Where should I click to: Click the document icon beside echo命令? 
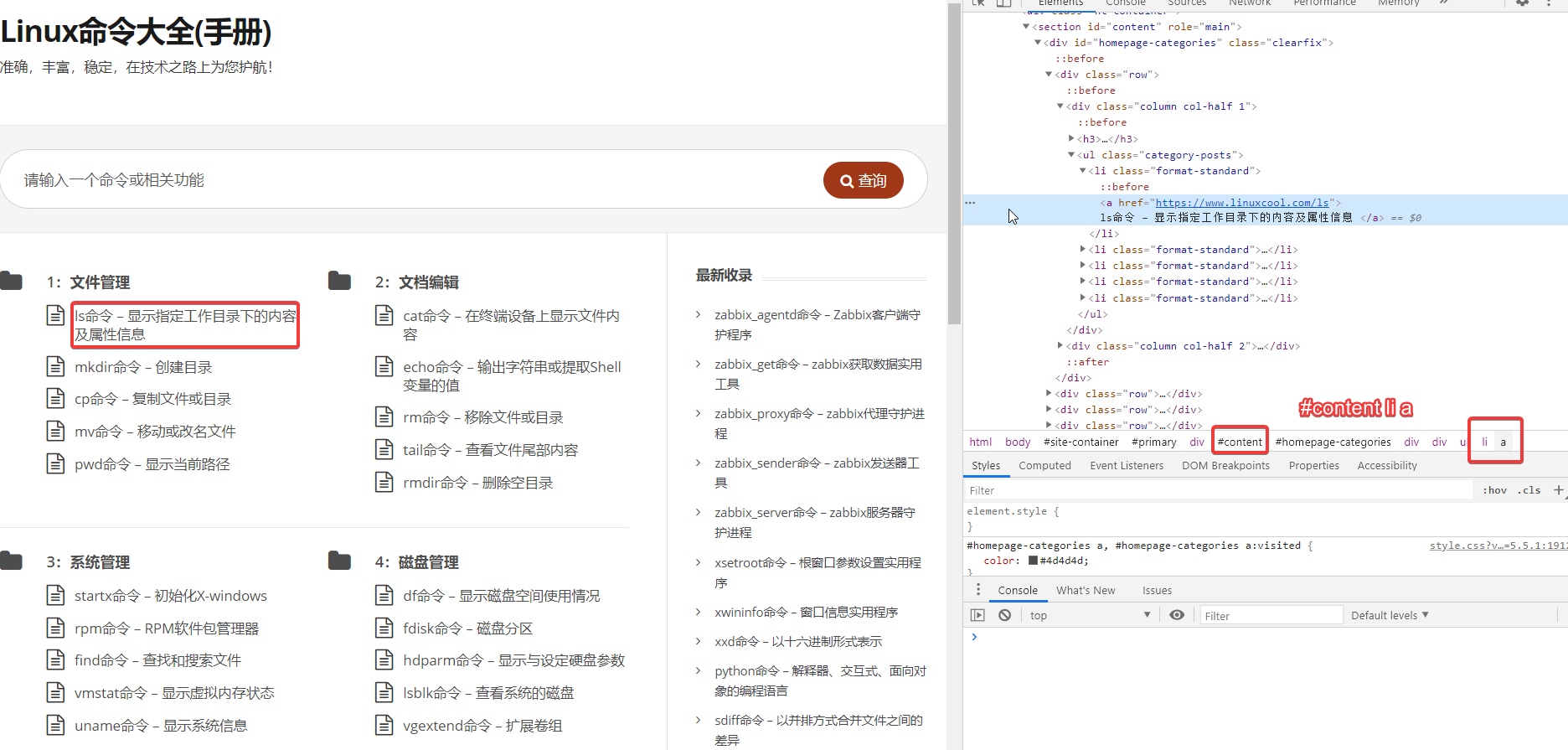[384, 366]
